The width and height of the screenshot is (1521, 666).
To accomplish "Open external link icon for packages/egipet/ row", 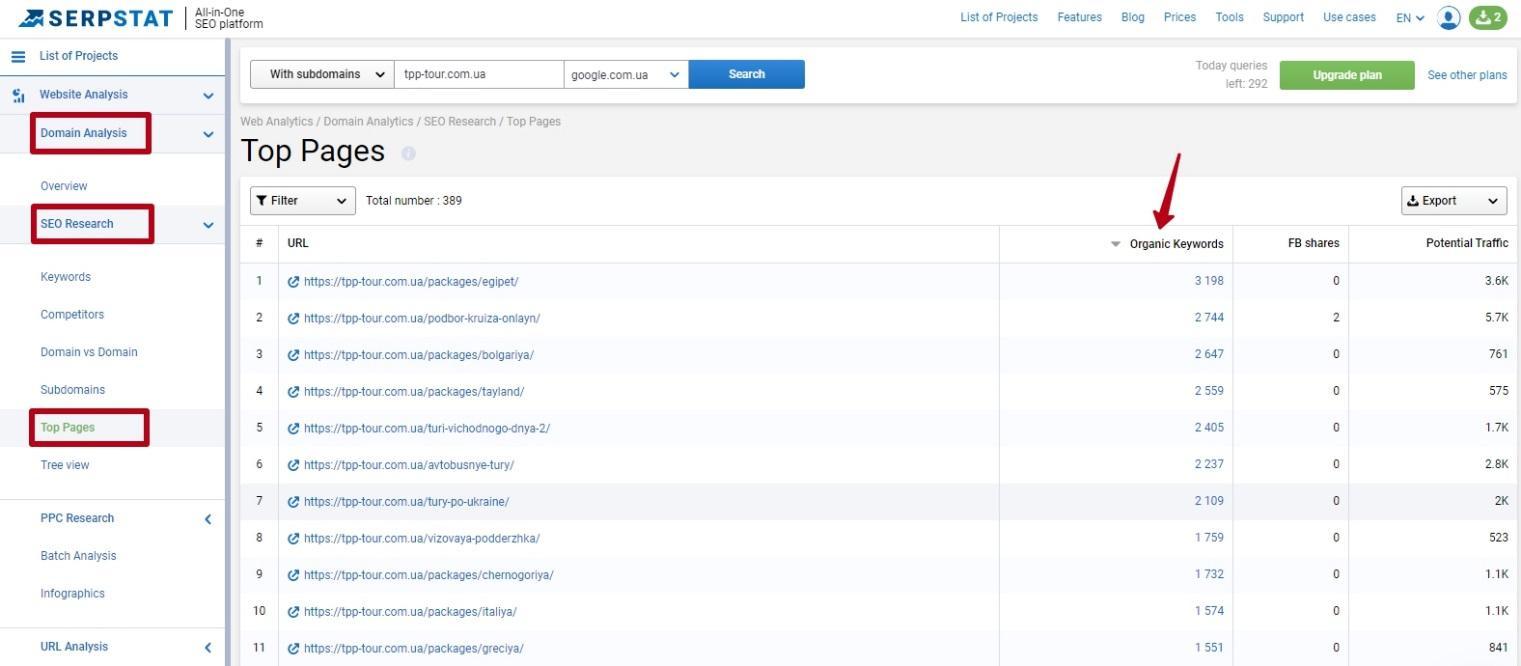I will click(x=293, y=282).
